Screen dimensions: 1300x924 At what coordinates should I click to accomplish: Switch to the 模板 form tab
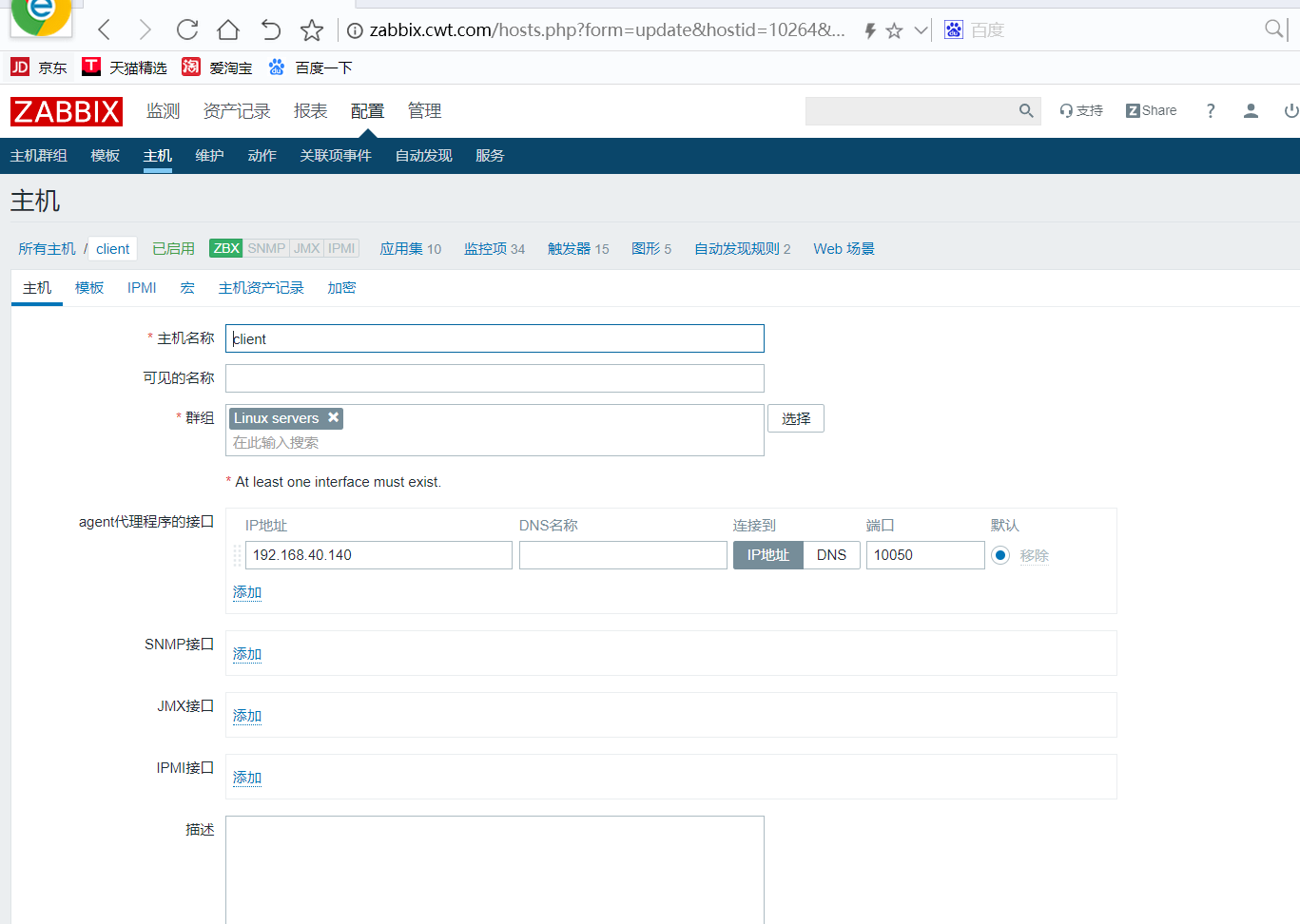point(89,288)
